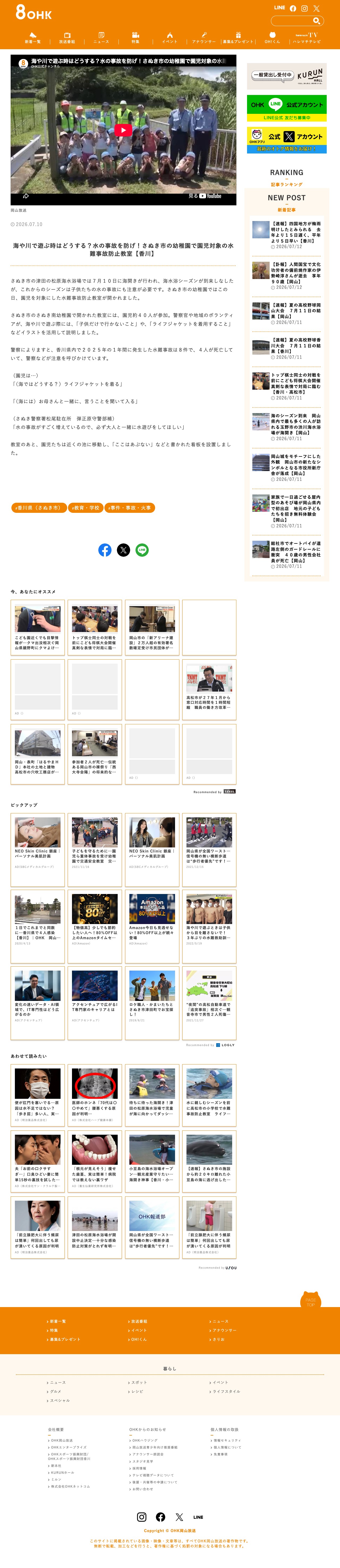
Task: Open the 公式 X アカウント banner
Action: coord(286,140)
